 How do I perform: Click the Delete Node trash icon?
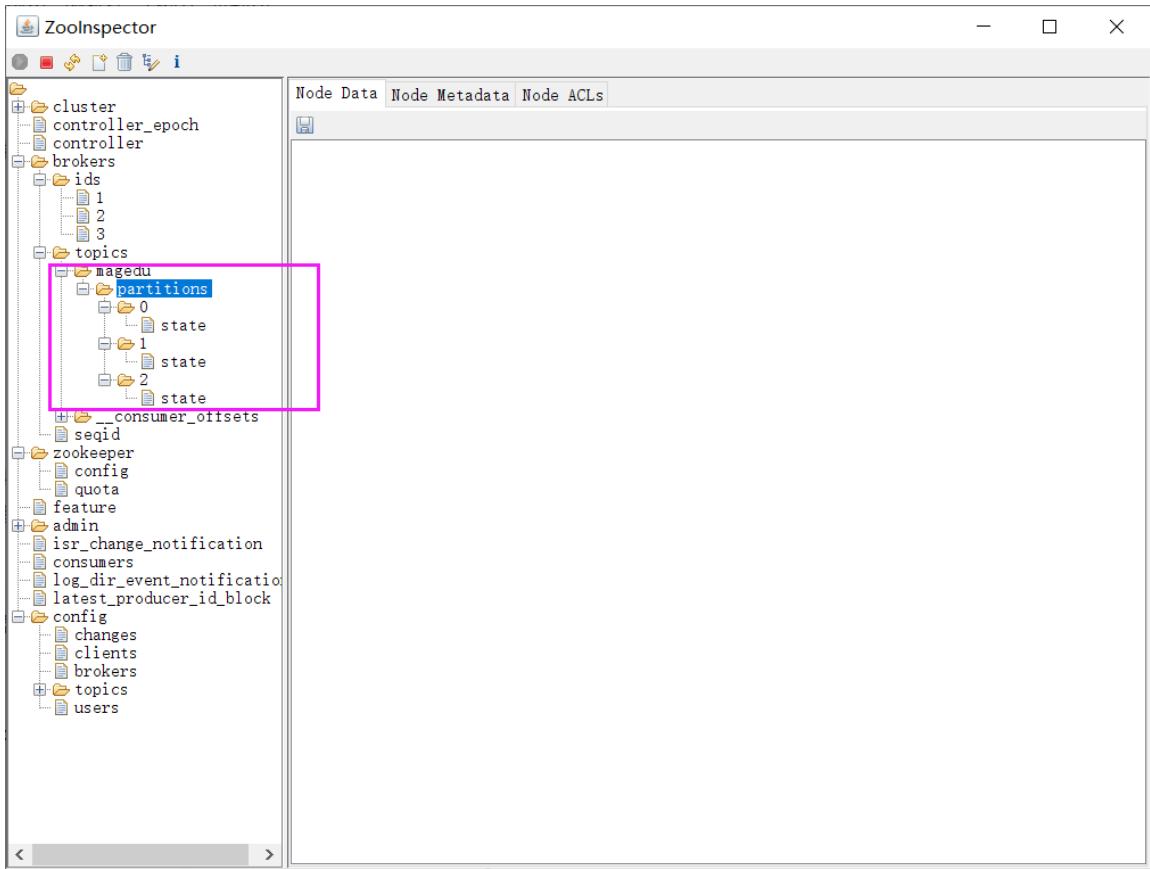(x=125, y=62)
